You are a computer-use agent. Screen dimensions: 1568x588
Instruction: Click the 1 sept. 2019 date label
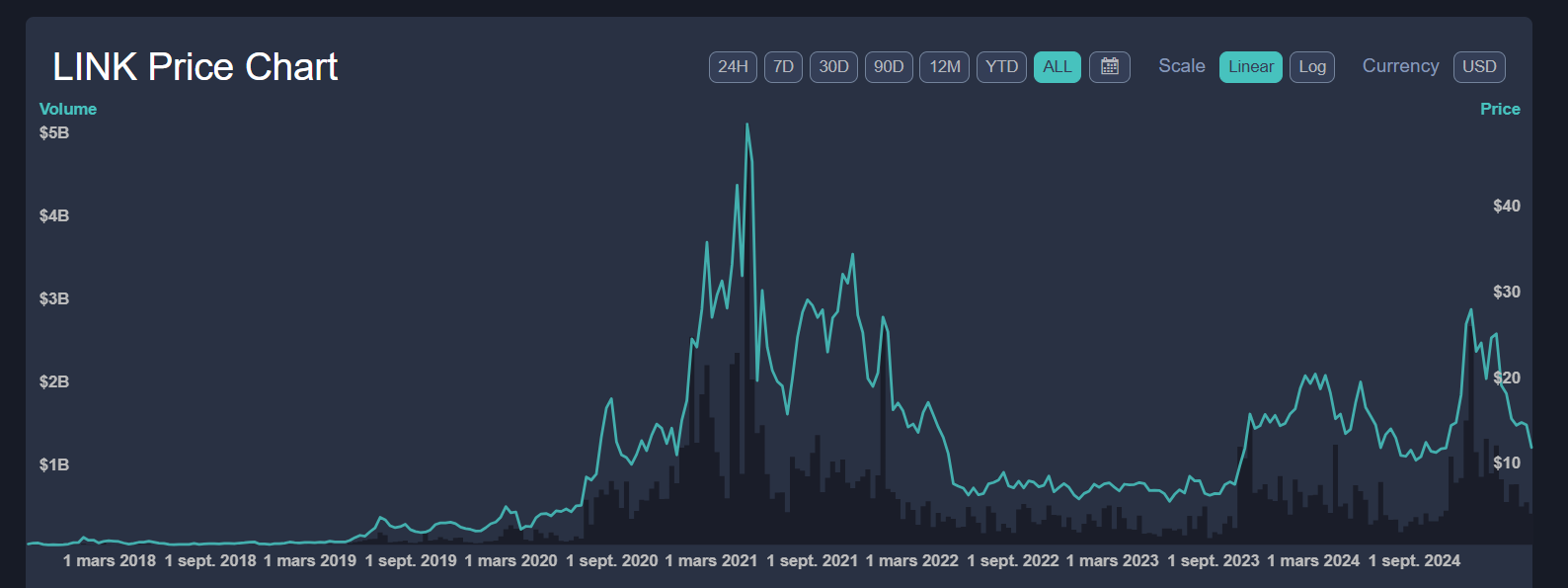[x=411, y=560]
